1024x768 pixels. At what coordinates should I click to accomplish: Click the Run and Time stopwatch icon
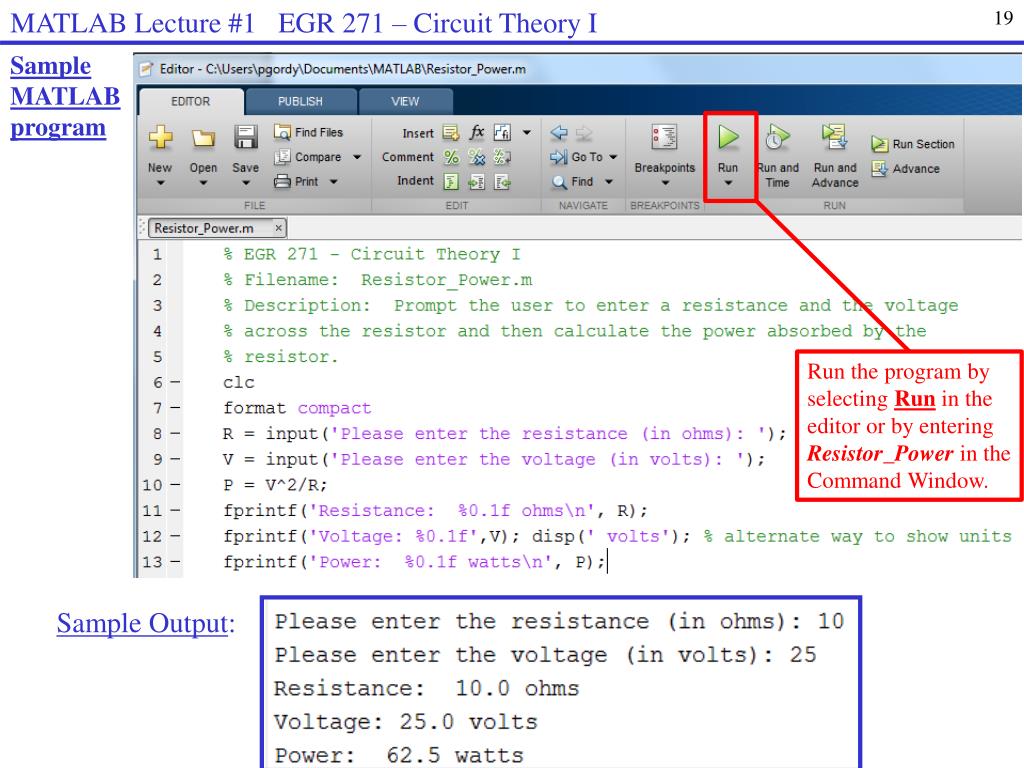[777, 137]
